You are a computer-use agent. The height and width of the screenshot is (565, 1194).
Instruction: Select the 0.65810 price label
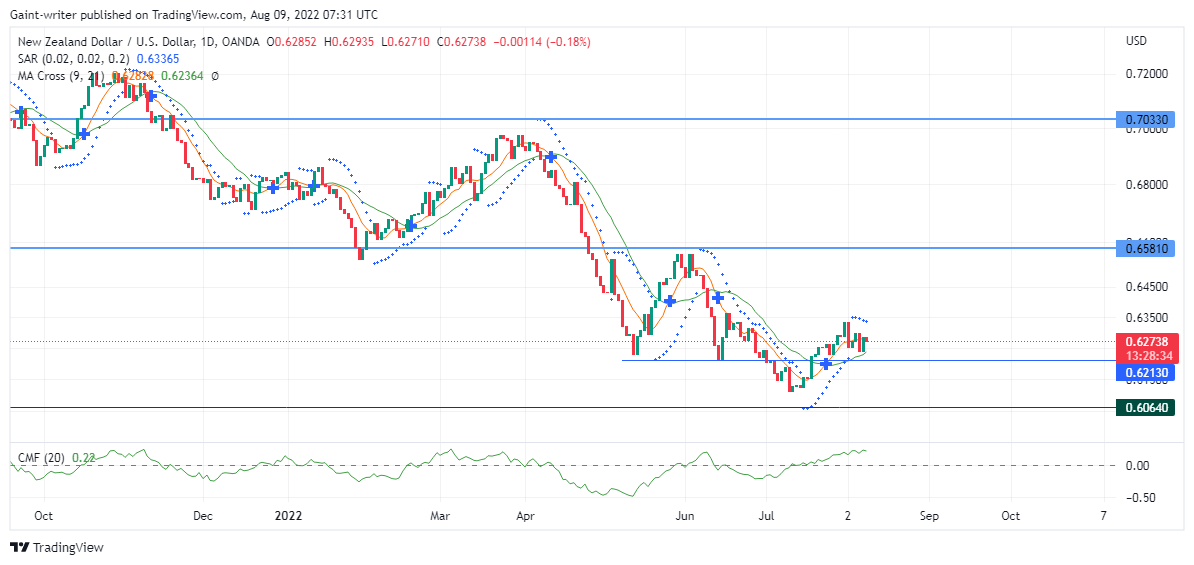tap(1146, 248)
